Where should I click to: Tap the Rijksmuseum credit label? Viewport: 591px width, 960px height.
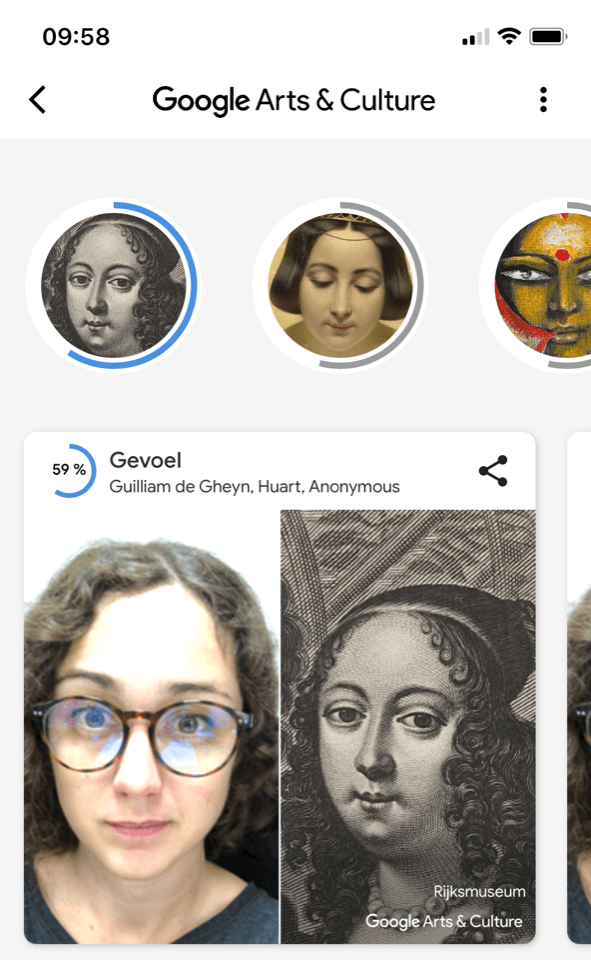(x=479, y=891)
